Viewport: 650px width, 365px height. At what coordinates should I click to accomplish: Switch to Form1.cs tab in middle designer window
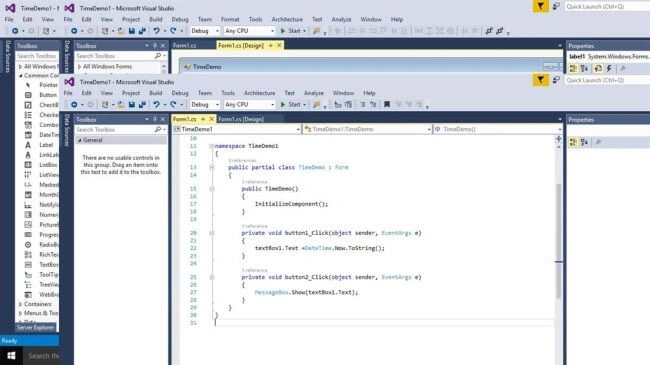point(184,46)
